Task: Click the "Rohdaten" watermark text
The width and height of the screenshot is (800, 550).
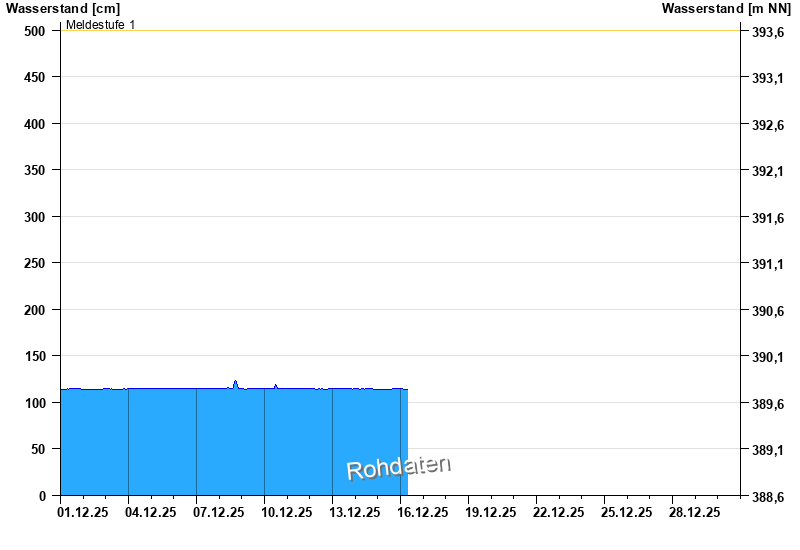Action: click(x=398, y=467)
